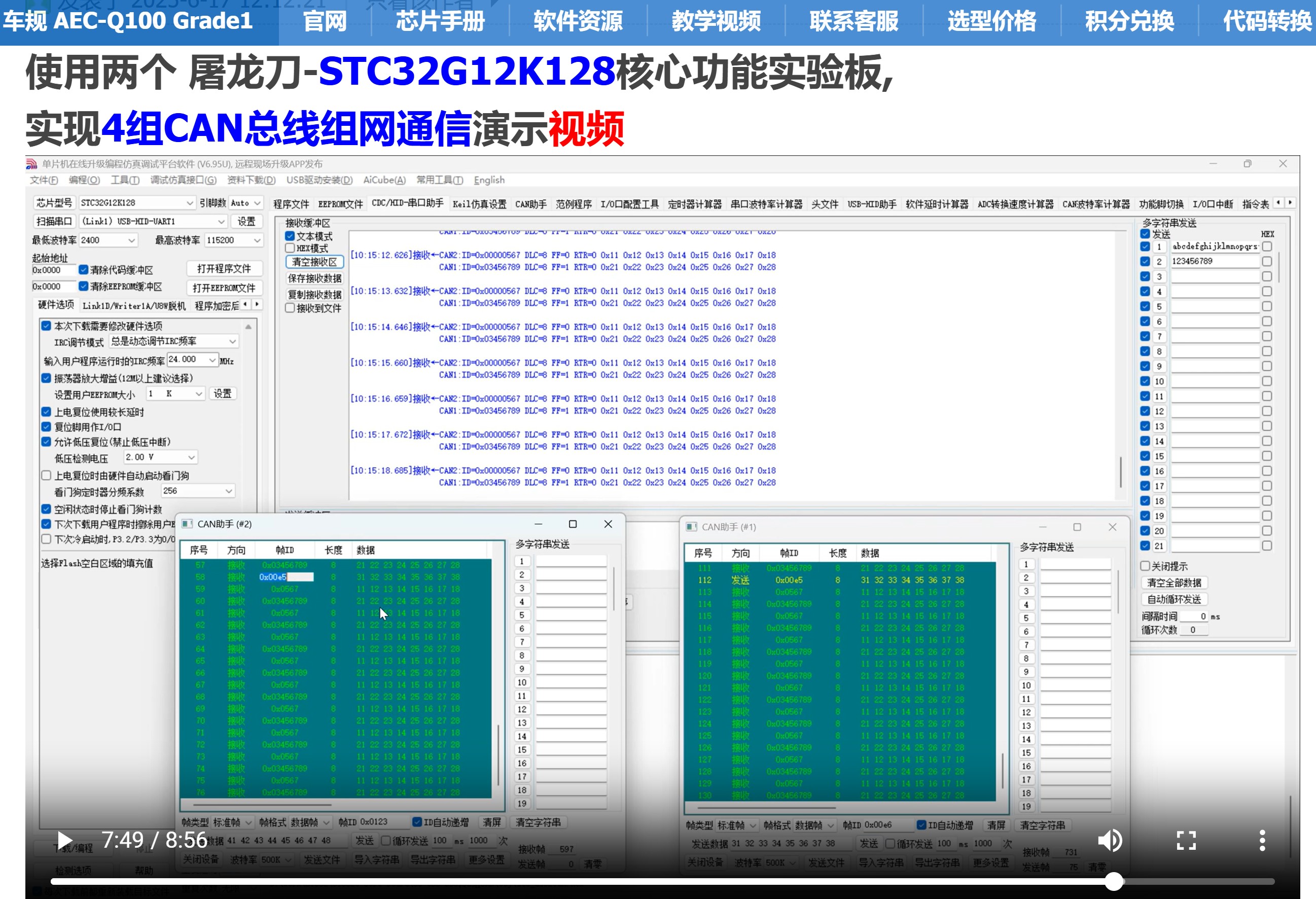1316x899 pixels.
Task: Click the video progress bar scrubber
Action: [x=1114, y=881]
